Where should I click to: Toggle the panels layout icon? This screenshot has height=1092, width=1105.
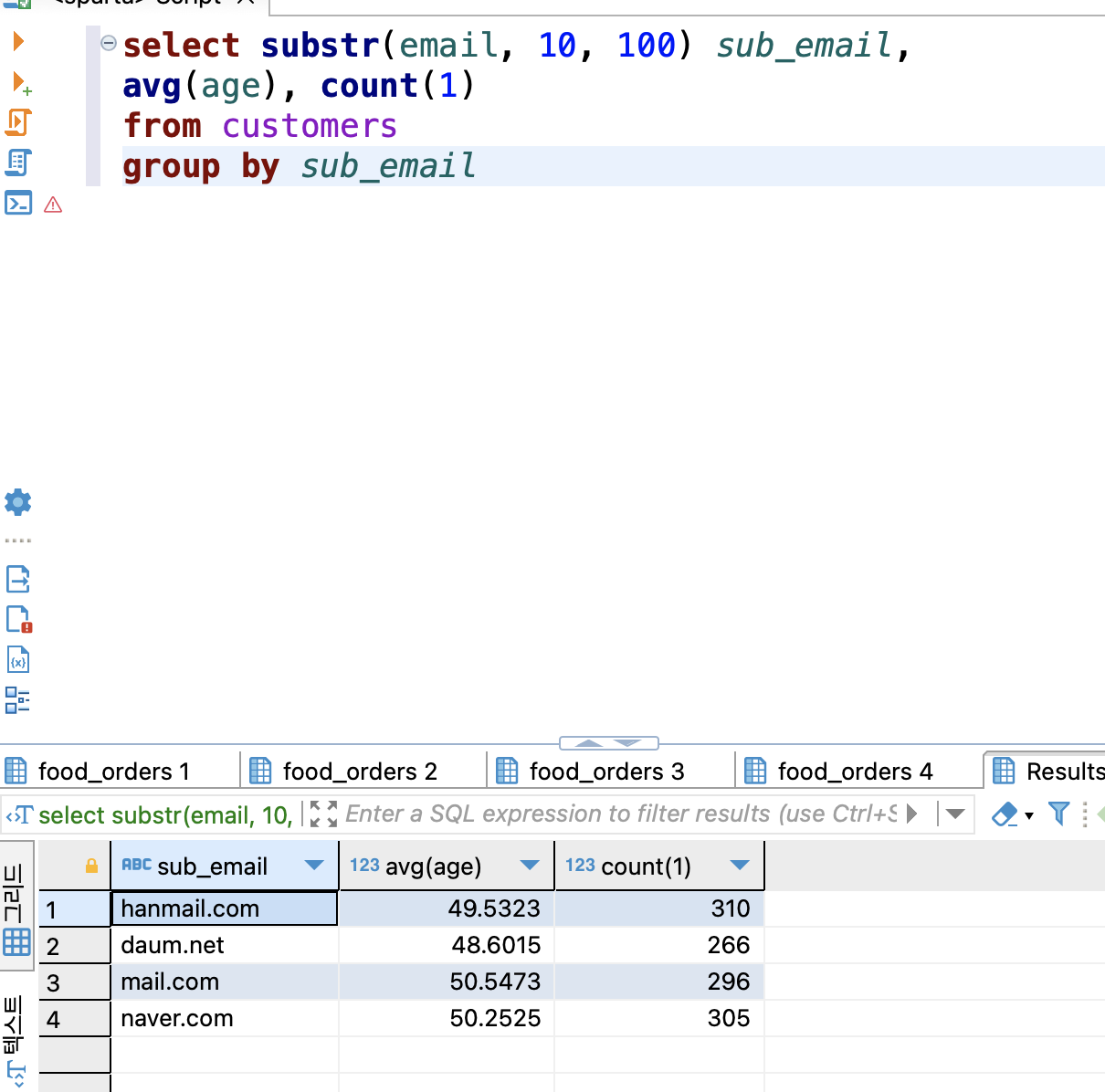click(x=17, y=700)
